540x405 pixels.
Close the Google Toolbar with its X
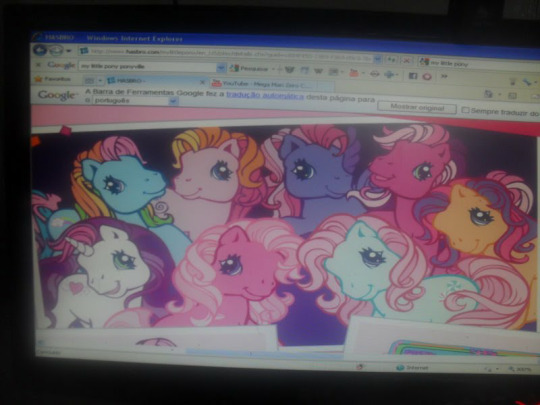pyautogui.click(x=39, y=64)
